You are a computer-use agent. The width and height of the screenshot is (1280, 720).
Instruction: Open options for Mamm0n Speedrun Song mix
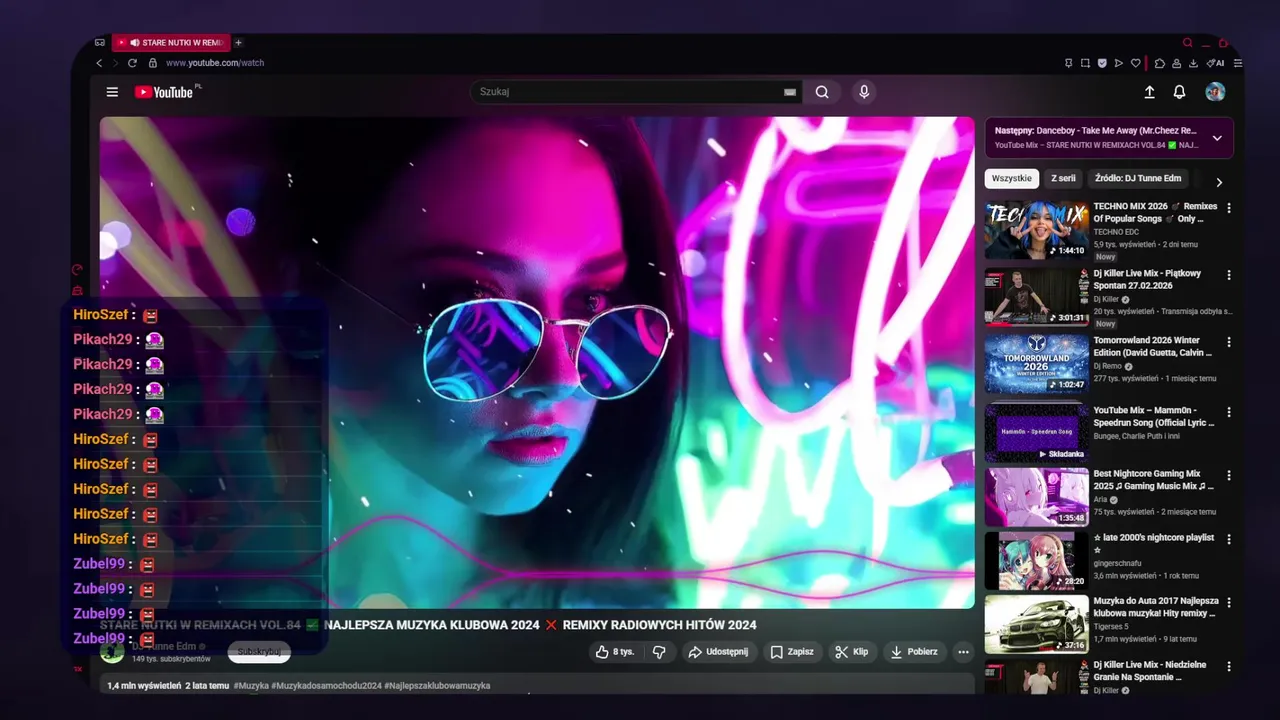(x=1229, y=412)
